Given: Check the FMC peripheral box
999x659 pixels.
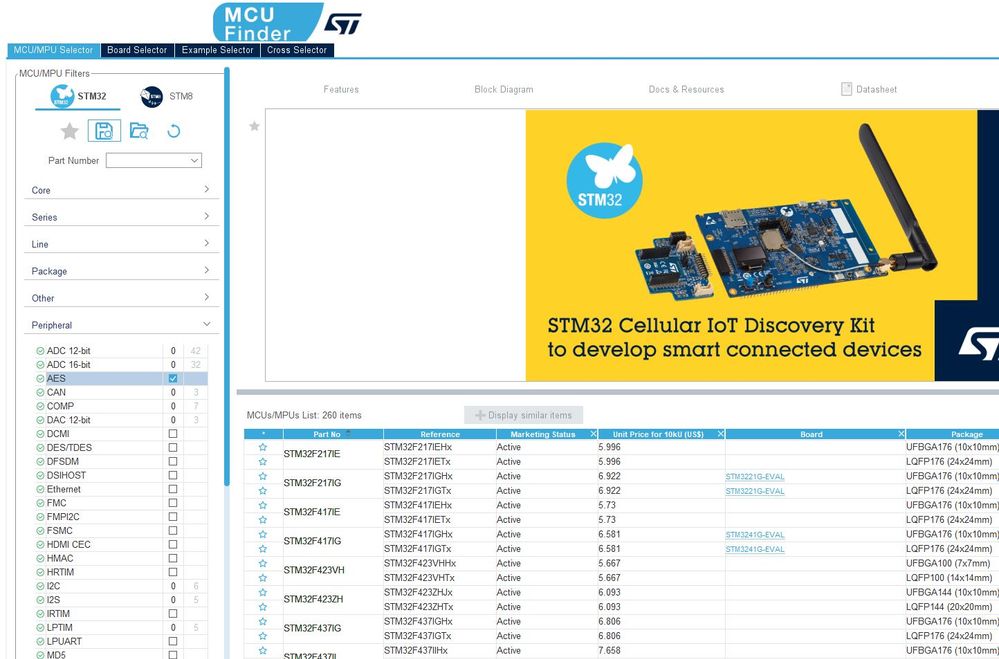Looking at the screenshot, I should point(173,503).
